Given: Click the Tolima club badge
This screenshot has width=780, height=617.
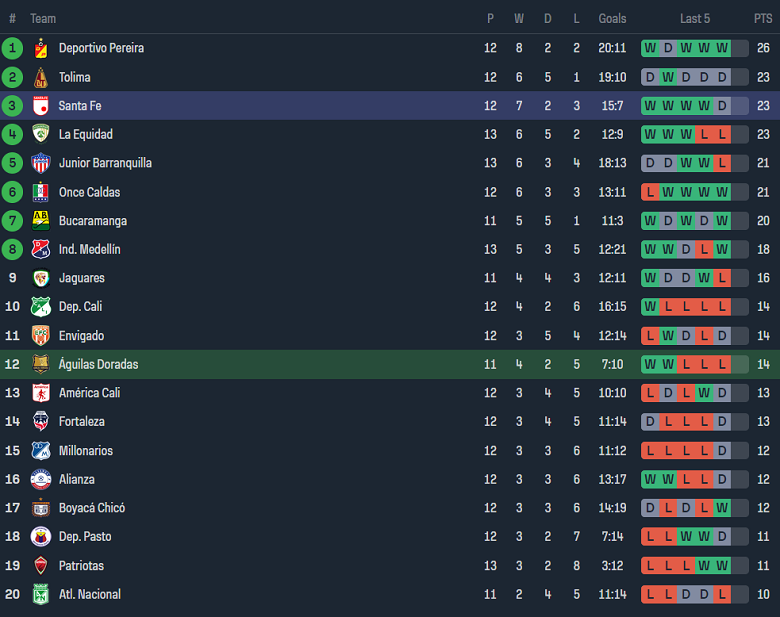Looking at the screenshot, I should pyautogui.click(x=41, y=77).
